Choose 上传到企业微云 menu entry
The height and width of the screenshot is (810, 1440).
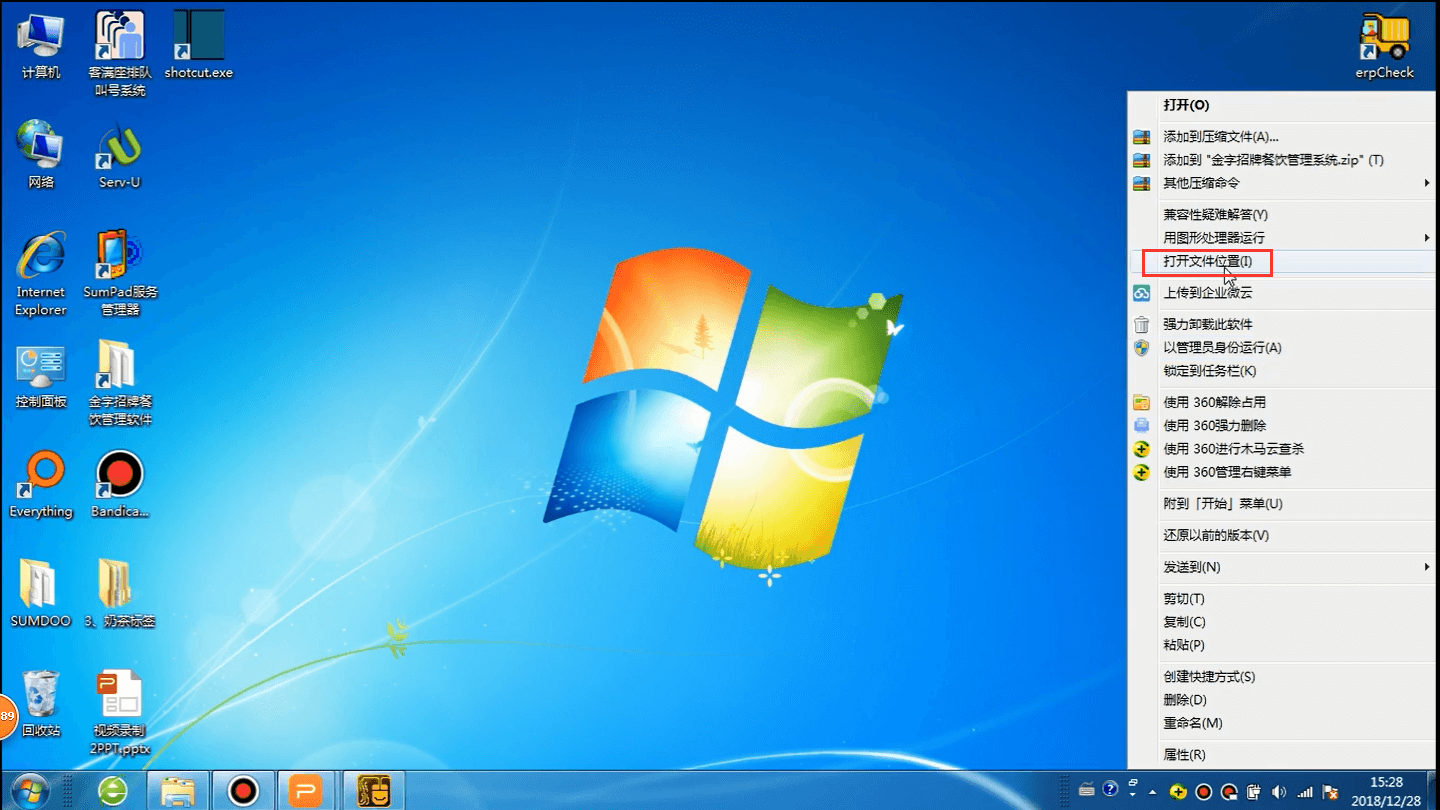[x=1282, y=293]
